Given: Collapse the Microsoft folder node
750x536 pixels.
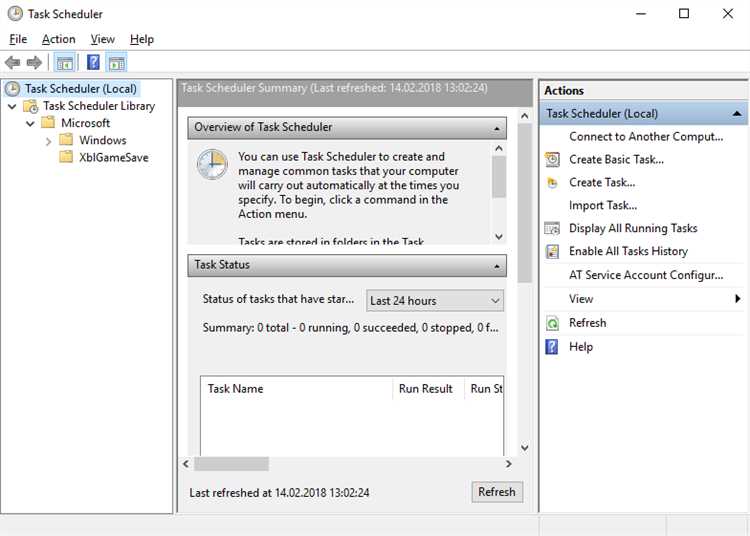Looking at the screenshot, I should (30, 123).
